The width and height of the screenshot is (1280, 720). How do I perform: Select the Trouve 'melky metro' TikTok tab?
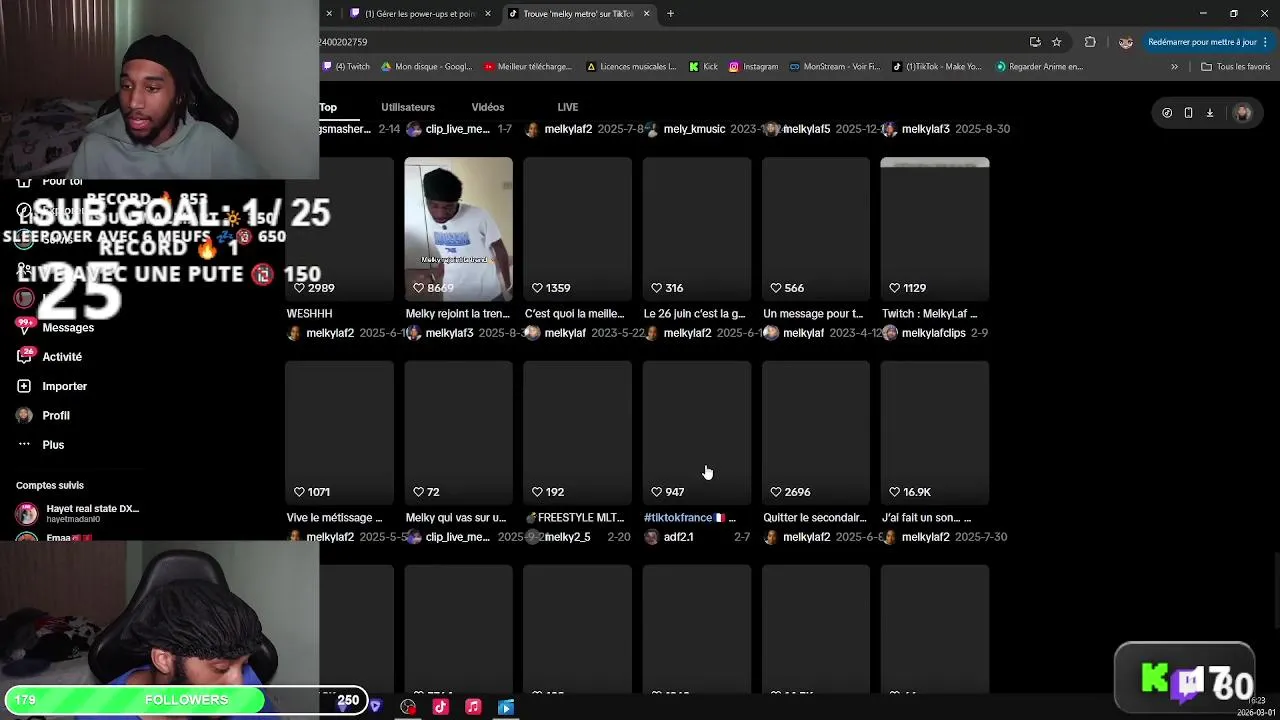click(x=578, y=14)
